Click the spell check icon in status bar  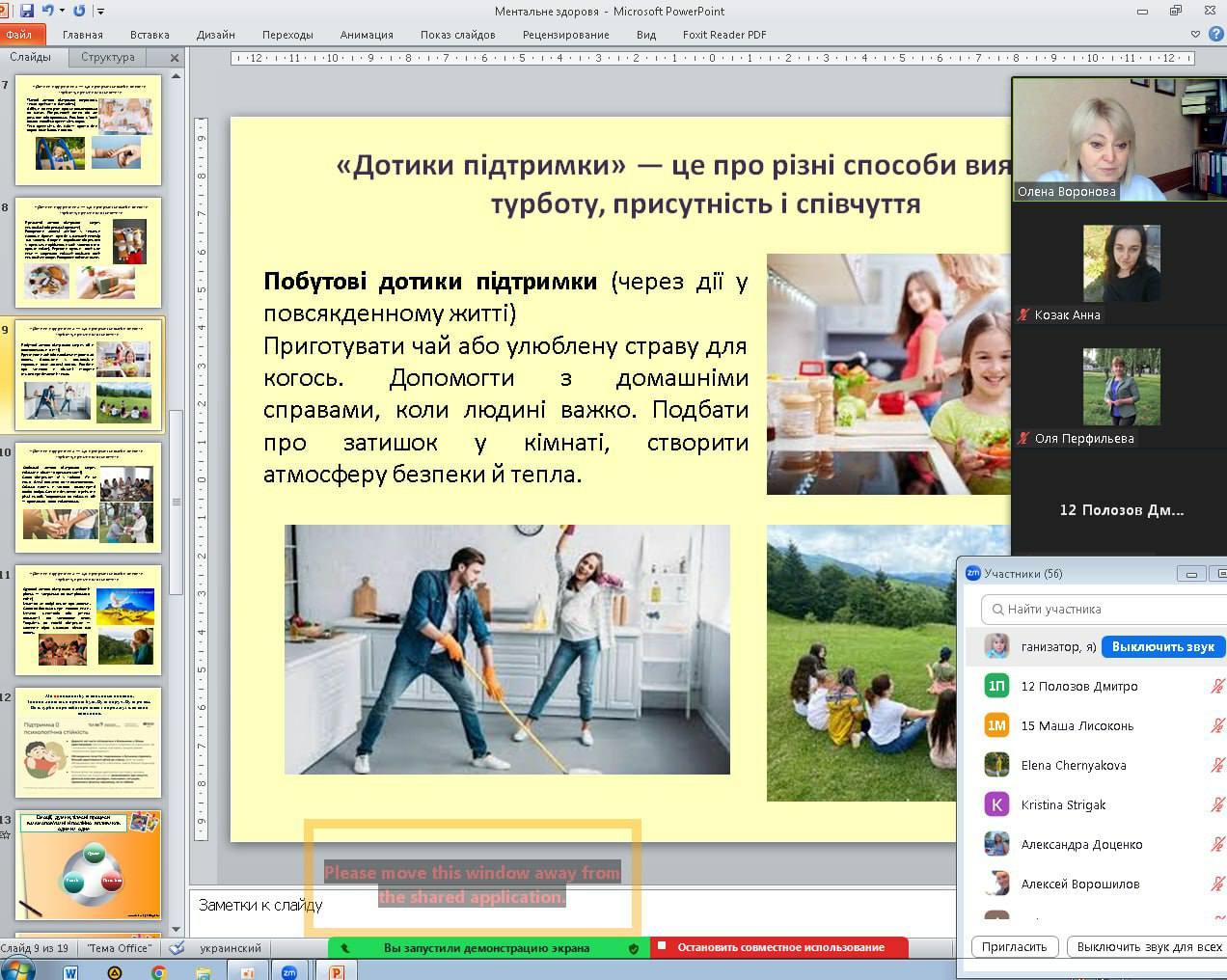tap(177, 948)
